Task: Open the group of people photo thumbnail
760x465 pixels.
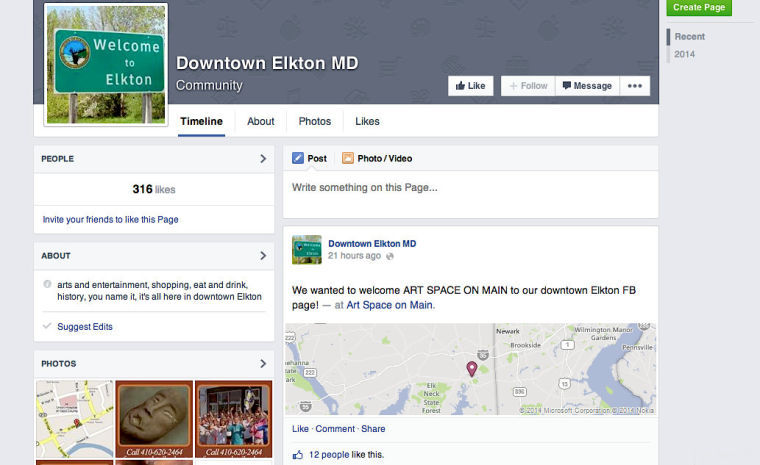Action: (x=234, y=419)
